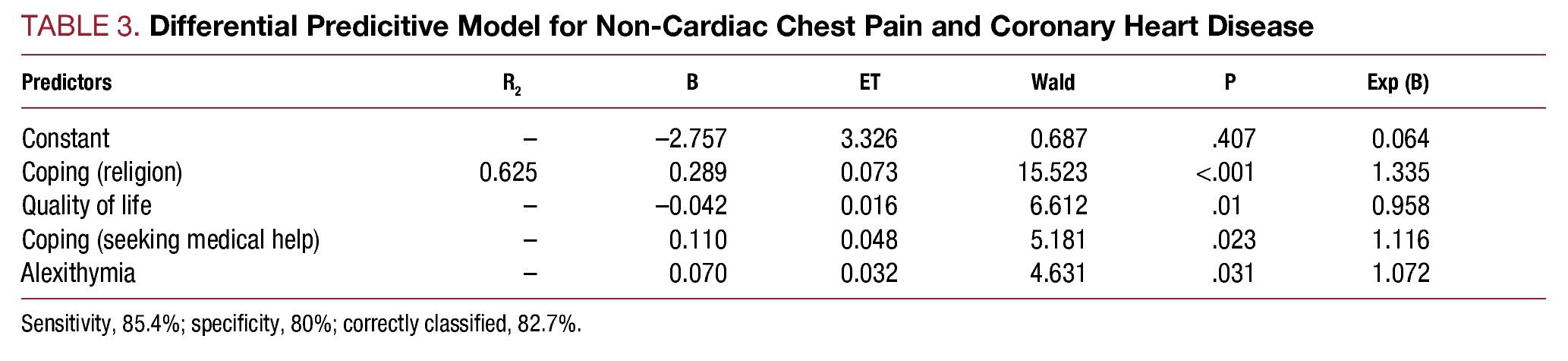Select the "ET" column header
1568x361 pixels.
tap(870, 82)
